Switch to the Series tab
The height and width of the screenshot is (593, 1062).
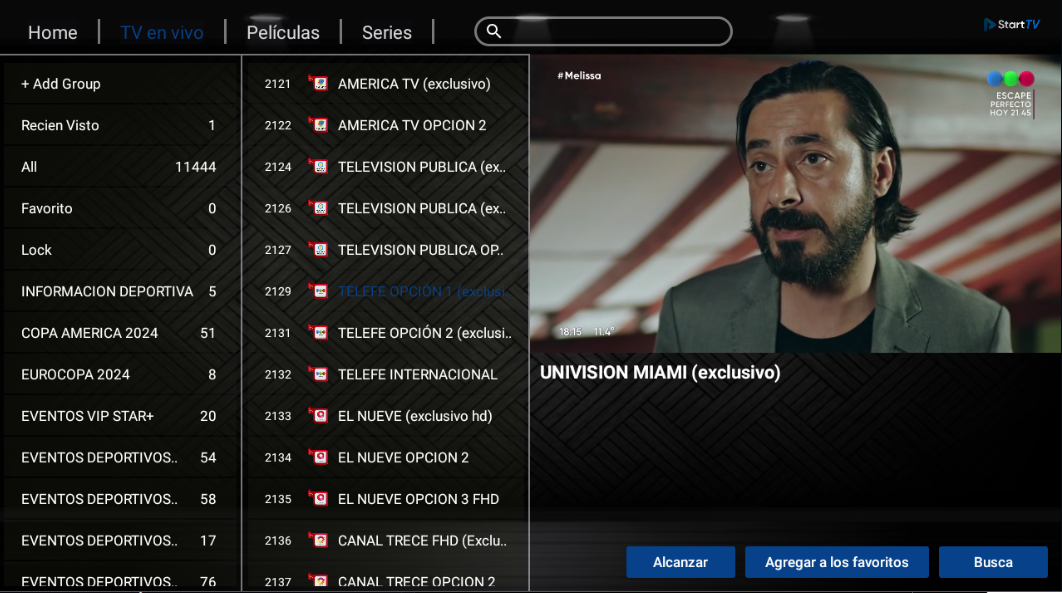(x=387, y=32)
